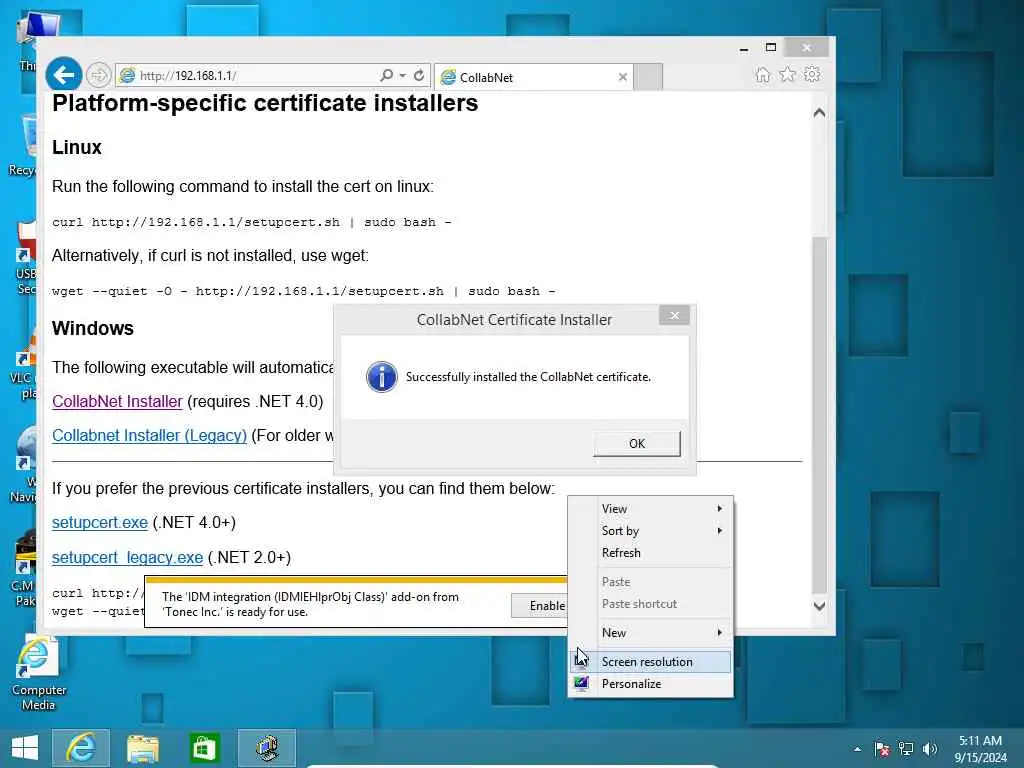
Task: Close the CollabNet Certificate Installer dialog
Action: point(675,315)
